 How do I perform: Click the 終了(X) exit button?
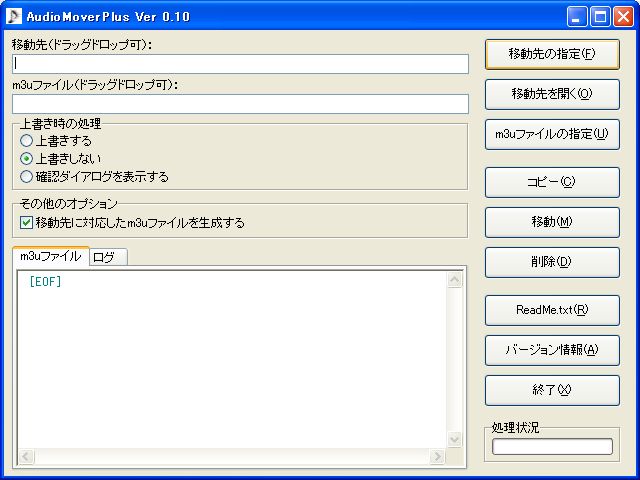(552, 390)
